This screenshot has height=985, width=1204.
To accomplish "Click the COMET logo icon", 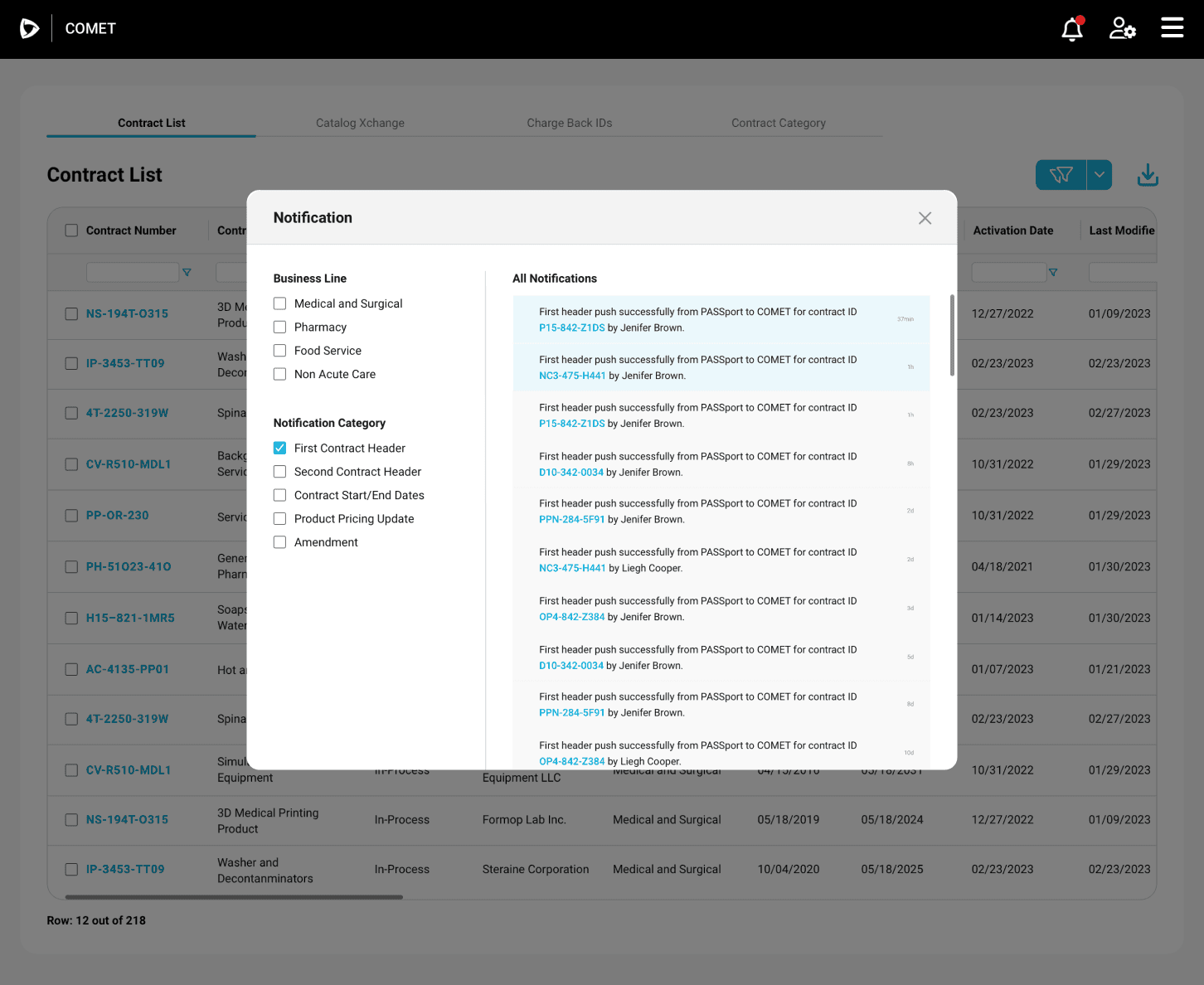I will click(29, 29).
